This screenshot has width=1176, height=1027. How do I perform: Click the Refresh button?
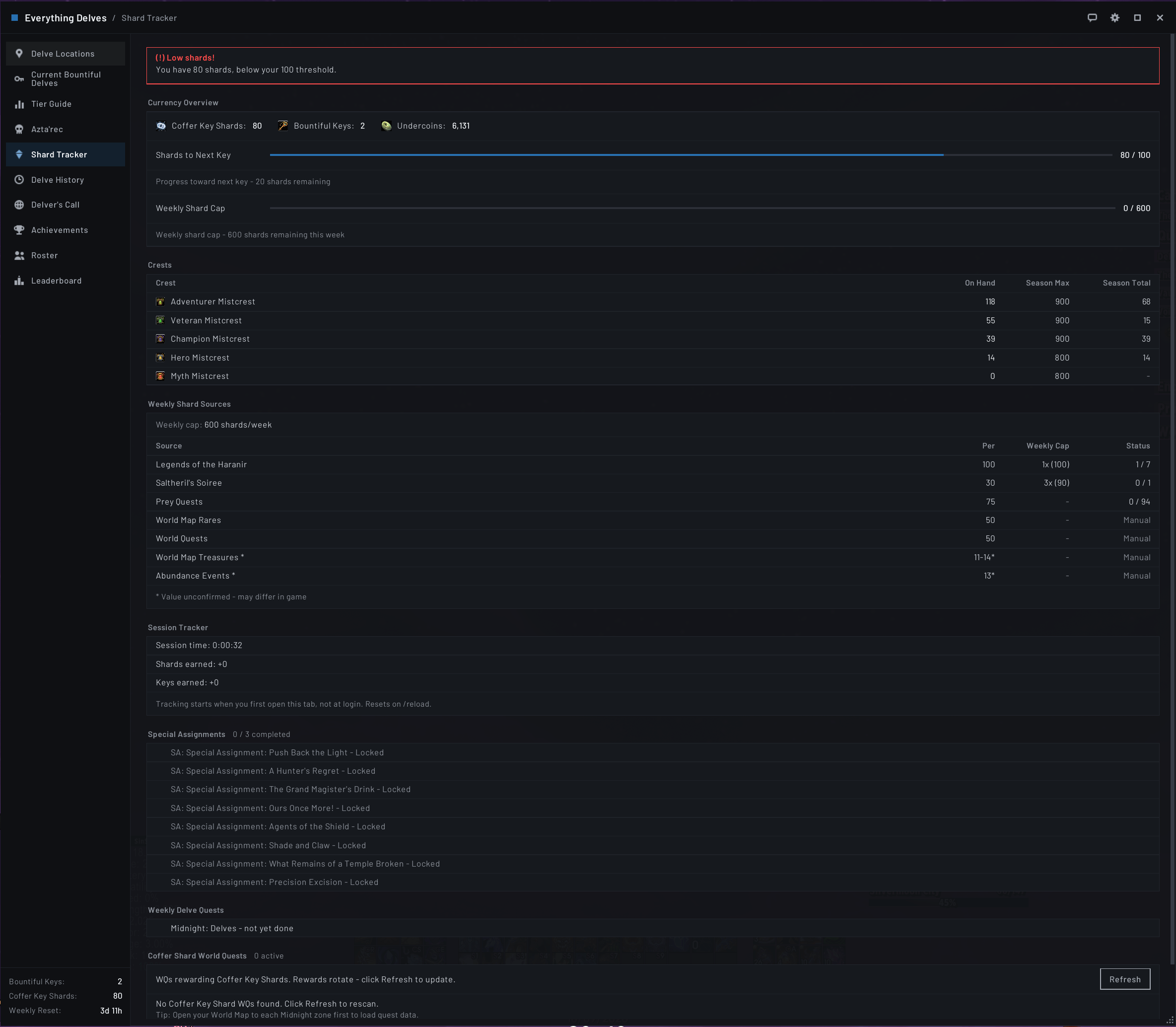click(1124, 979)
